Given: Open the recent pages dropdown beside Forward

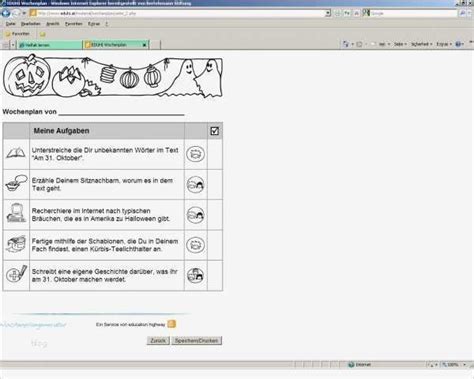Looking at the screenshot, I should point(24,13).
